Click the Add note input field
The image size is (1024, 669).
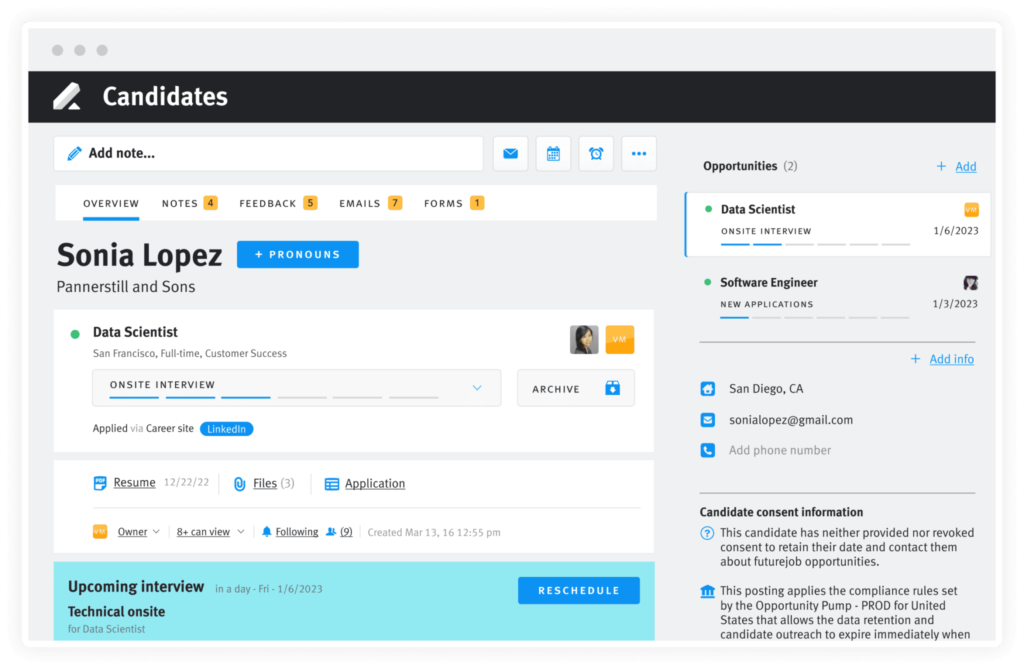[268, 154]
